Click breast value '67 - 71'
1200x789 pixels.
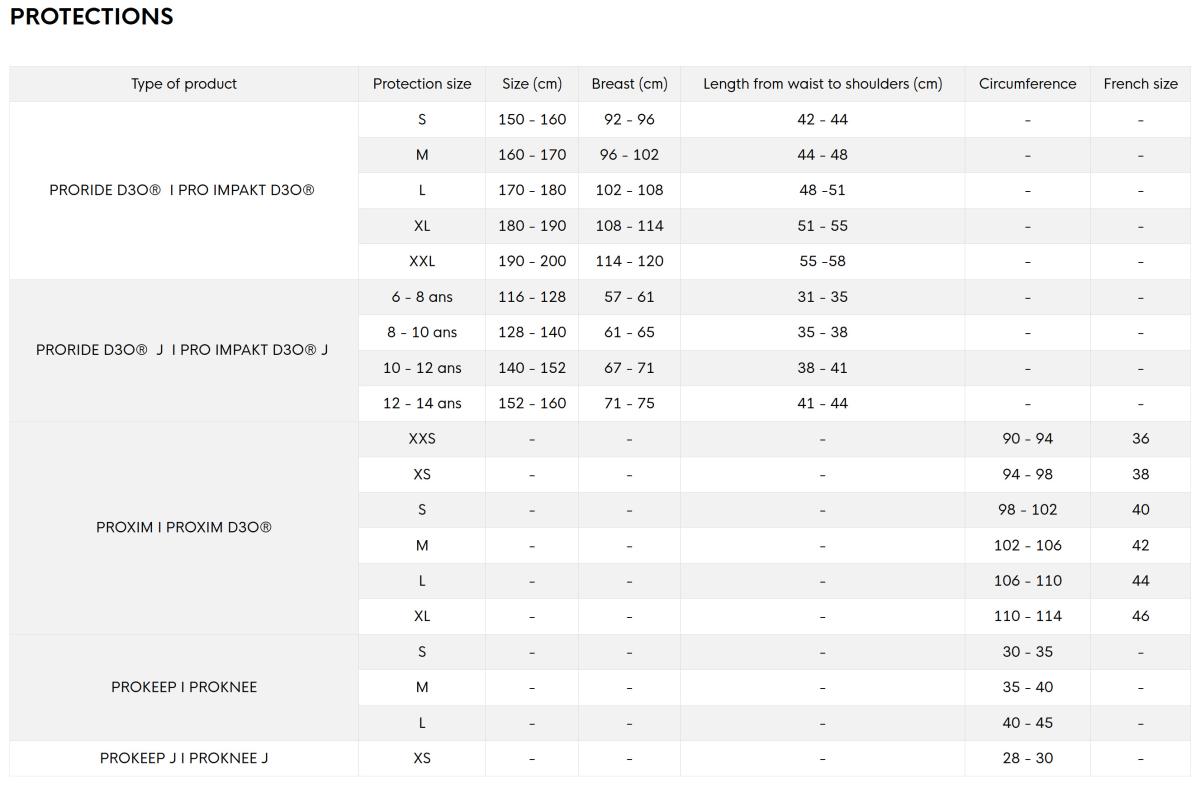(x=629, y=368)
